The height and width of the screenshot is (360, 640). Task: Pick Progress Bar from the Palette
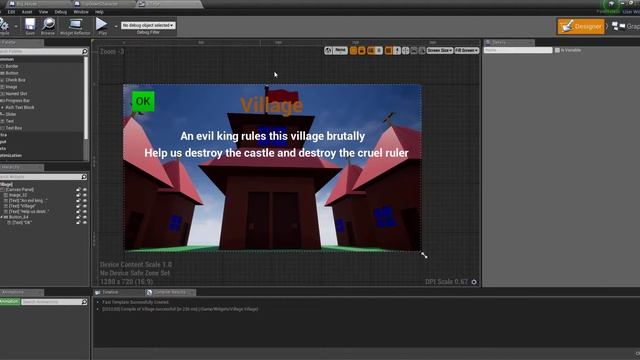(17, 100)
